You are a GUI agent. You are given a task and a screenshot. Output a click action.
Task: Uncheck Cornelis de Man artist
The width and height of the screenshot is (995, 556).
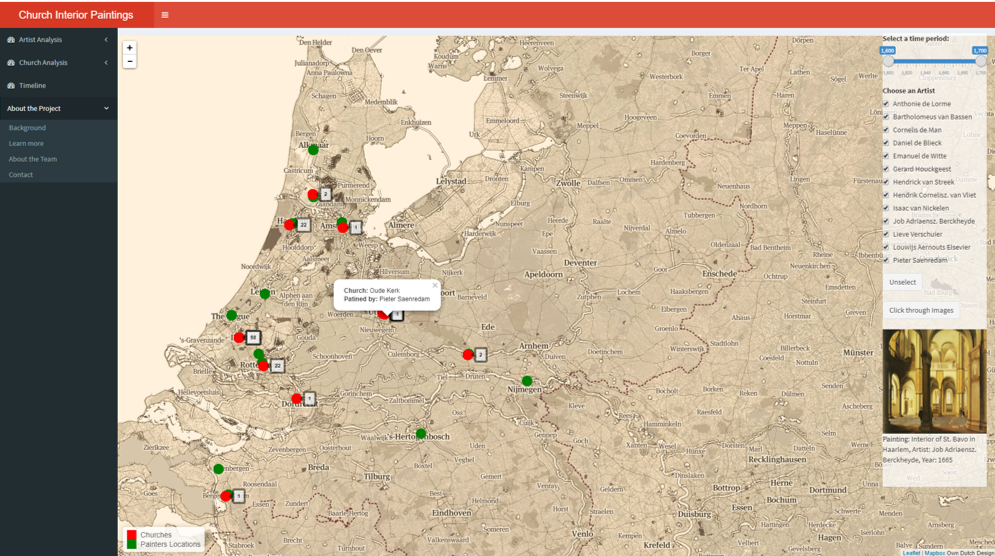point(886,129)
